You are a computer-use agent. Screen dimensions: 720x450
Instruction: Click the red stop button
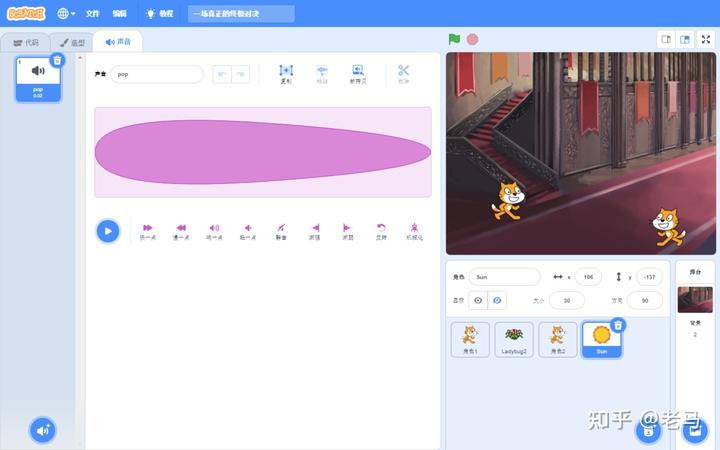coord(472,39)
